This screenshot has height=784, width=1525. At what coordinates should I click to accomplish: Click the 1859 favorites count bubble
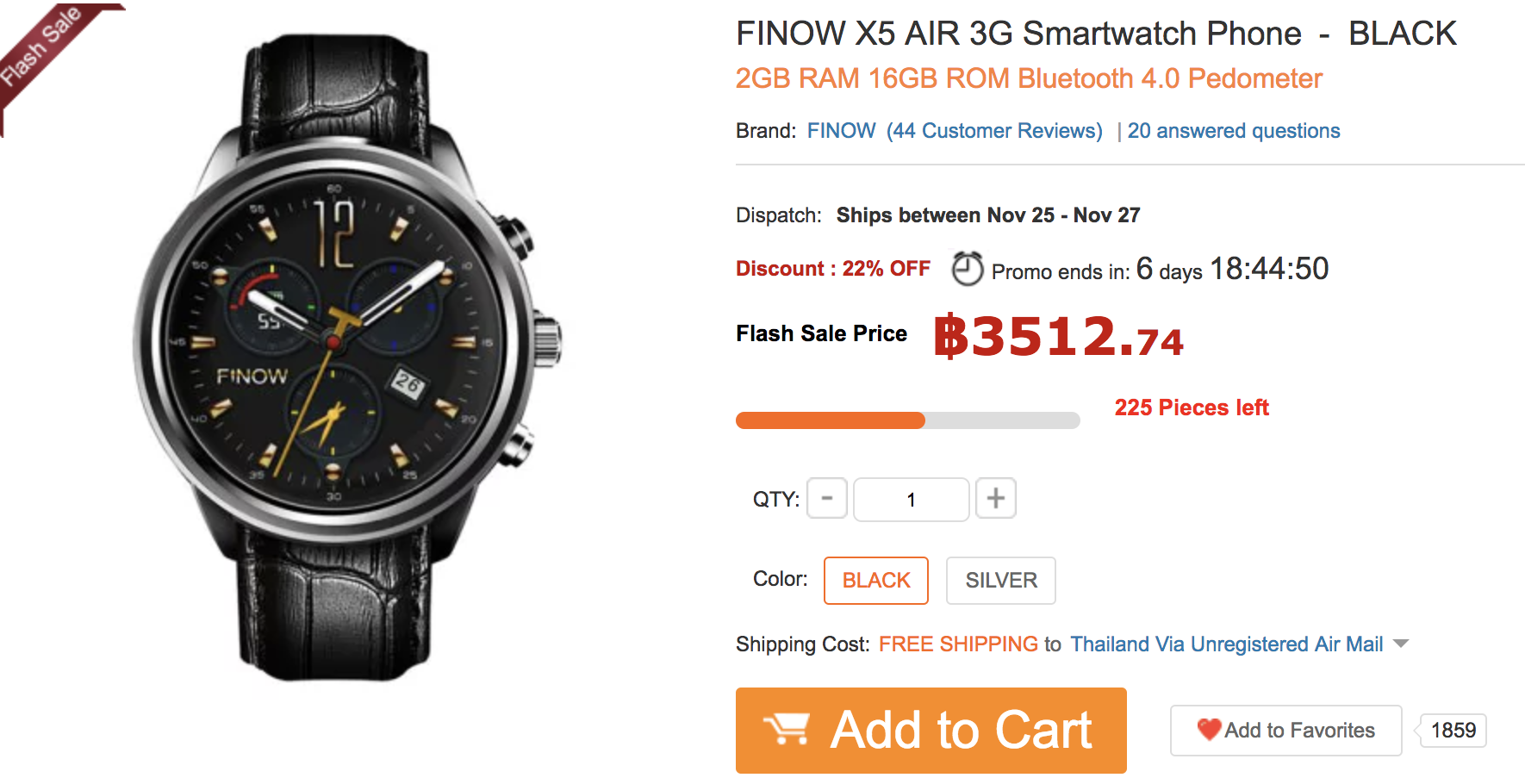click(1453, 731)
